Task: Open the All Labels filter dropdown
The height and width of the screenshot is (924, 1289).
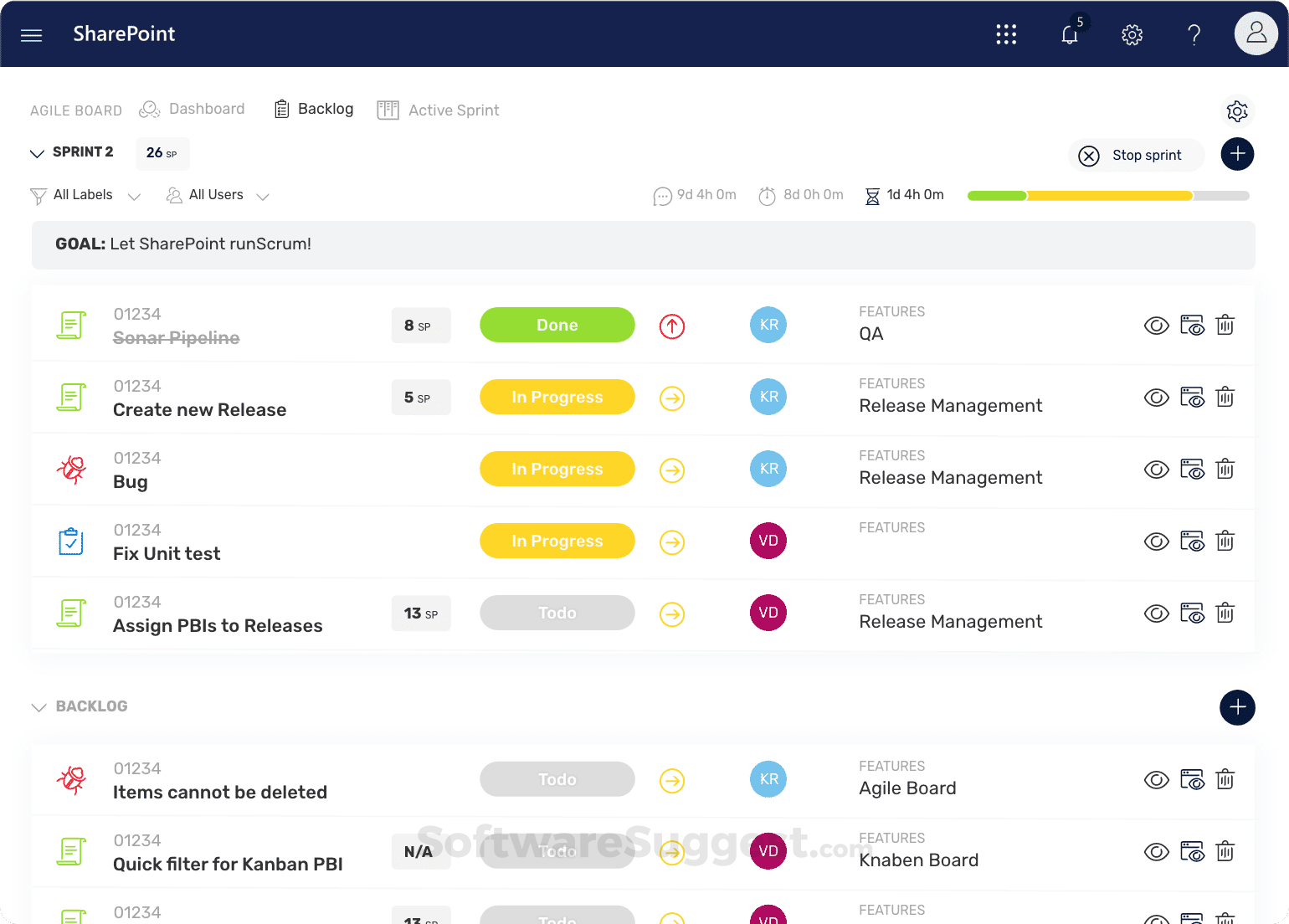Action: (85, 195)
